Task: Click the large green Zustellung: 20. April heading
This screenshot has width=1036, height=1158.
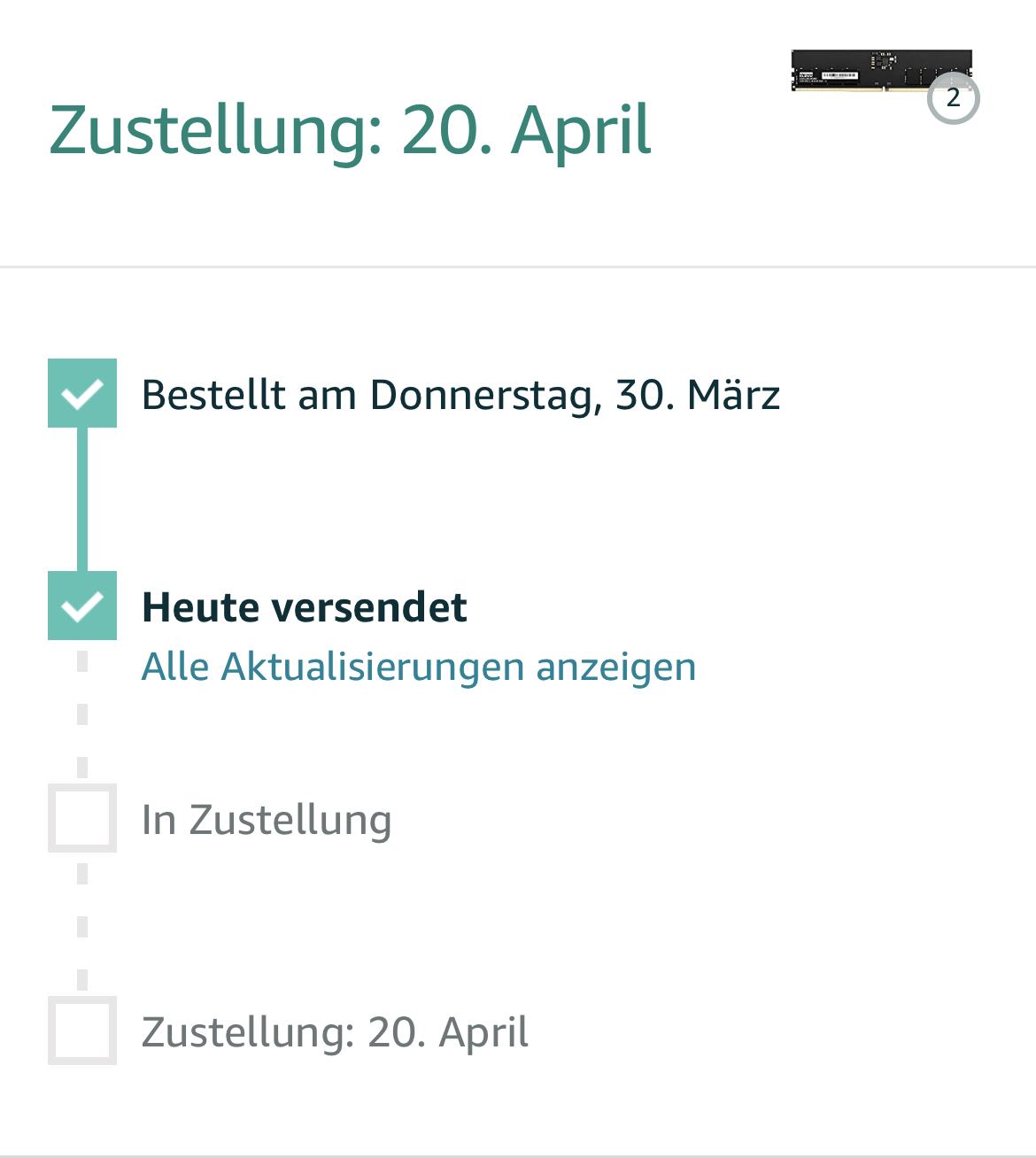Action: [350, 130]
